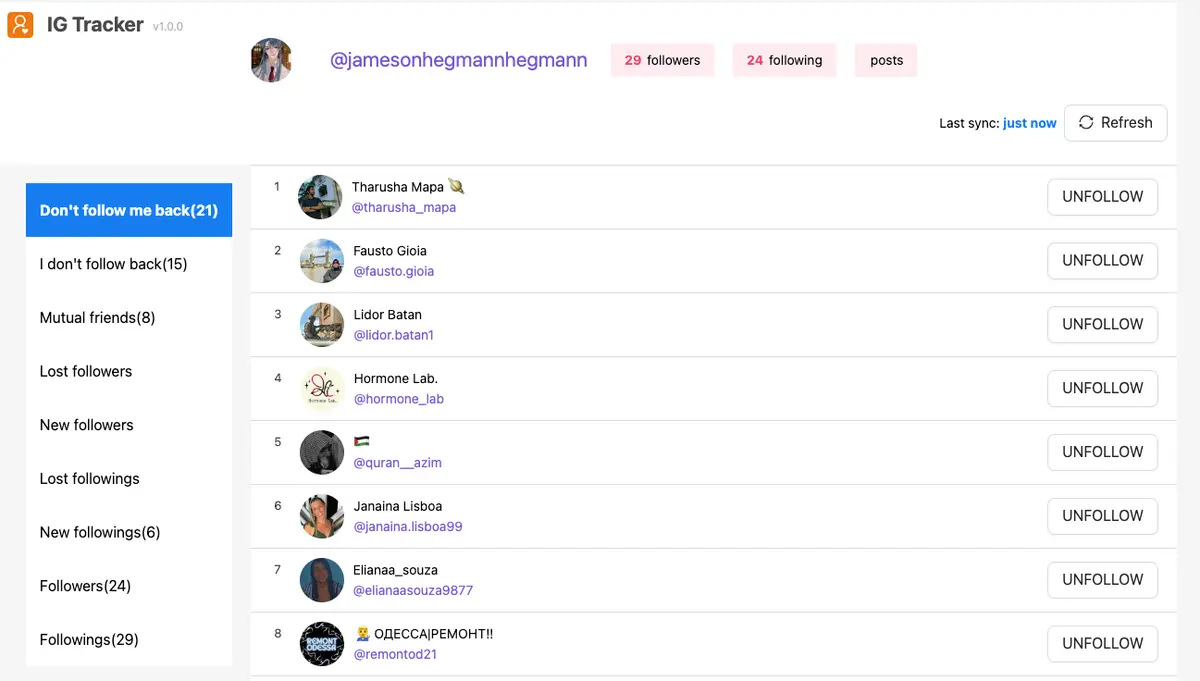Select "Lost followings" in the sidebar
1200x681 pixels.
(89, 478)
